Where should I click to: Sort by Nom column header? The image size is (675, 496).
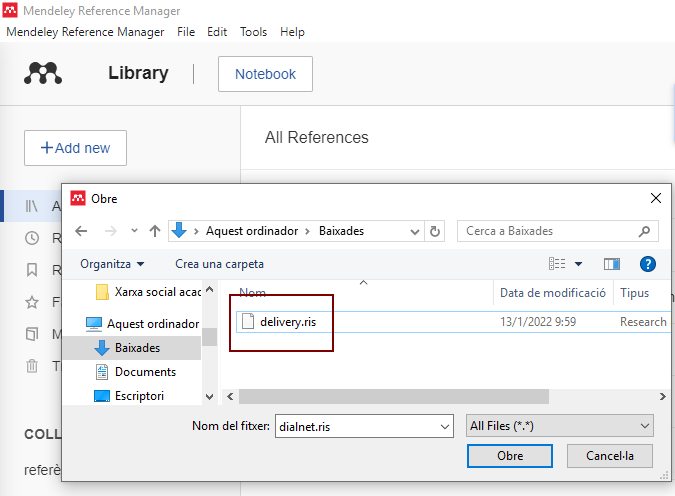tap(252, 292)
